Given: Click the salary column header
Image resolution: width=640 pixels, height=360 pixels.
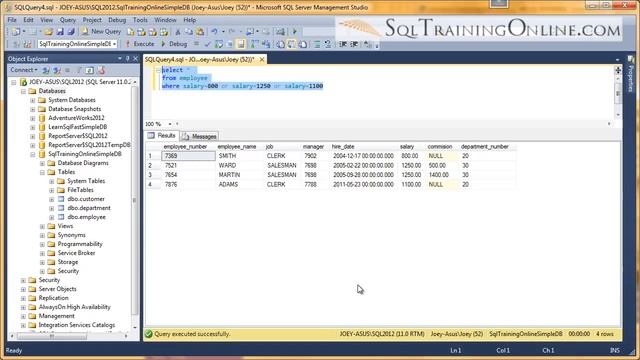Looking at the screenshot, I should coord(407,147).
